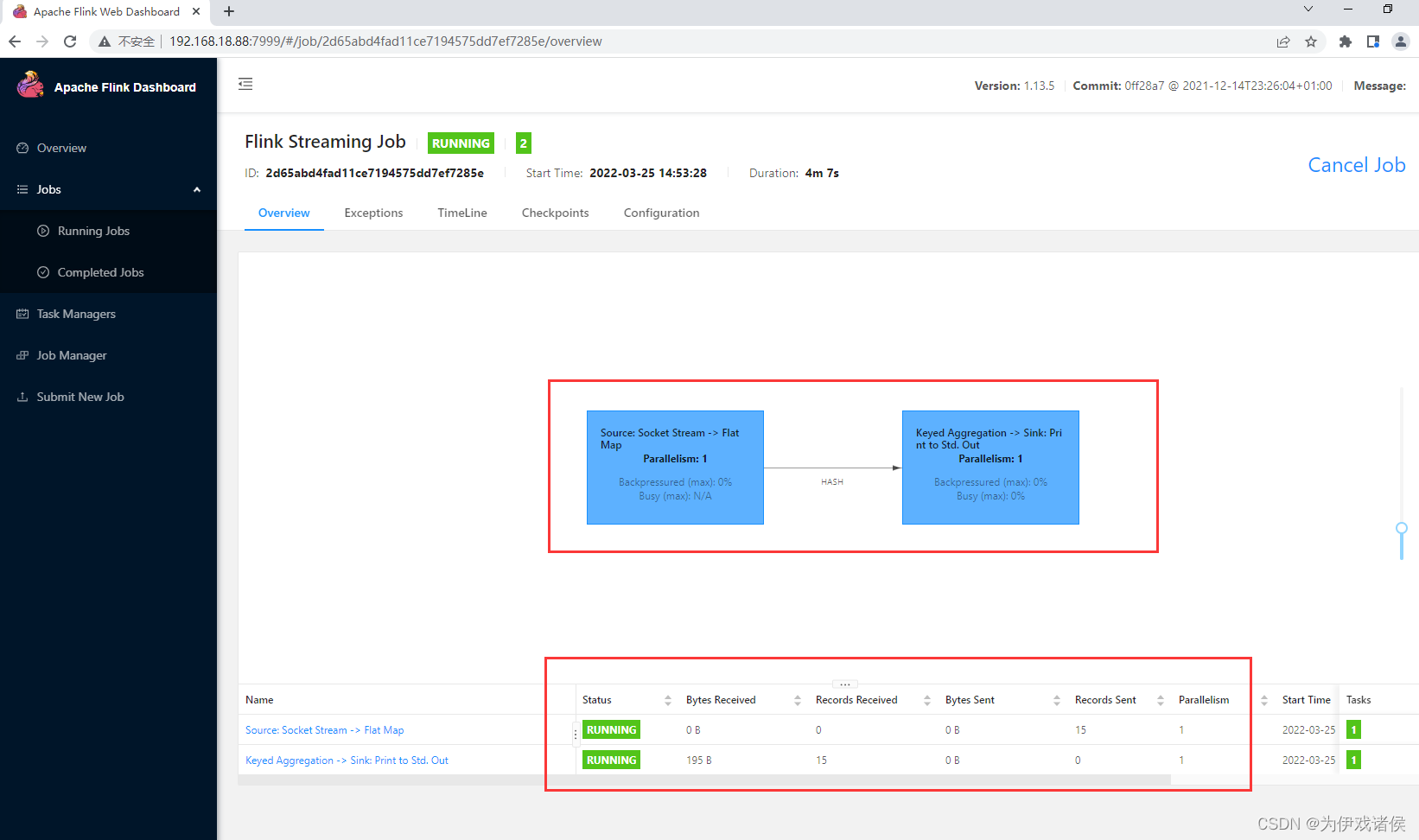
Task: Click the job ID text
Action: click(x=374, y=173)
